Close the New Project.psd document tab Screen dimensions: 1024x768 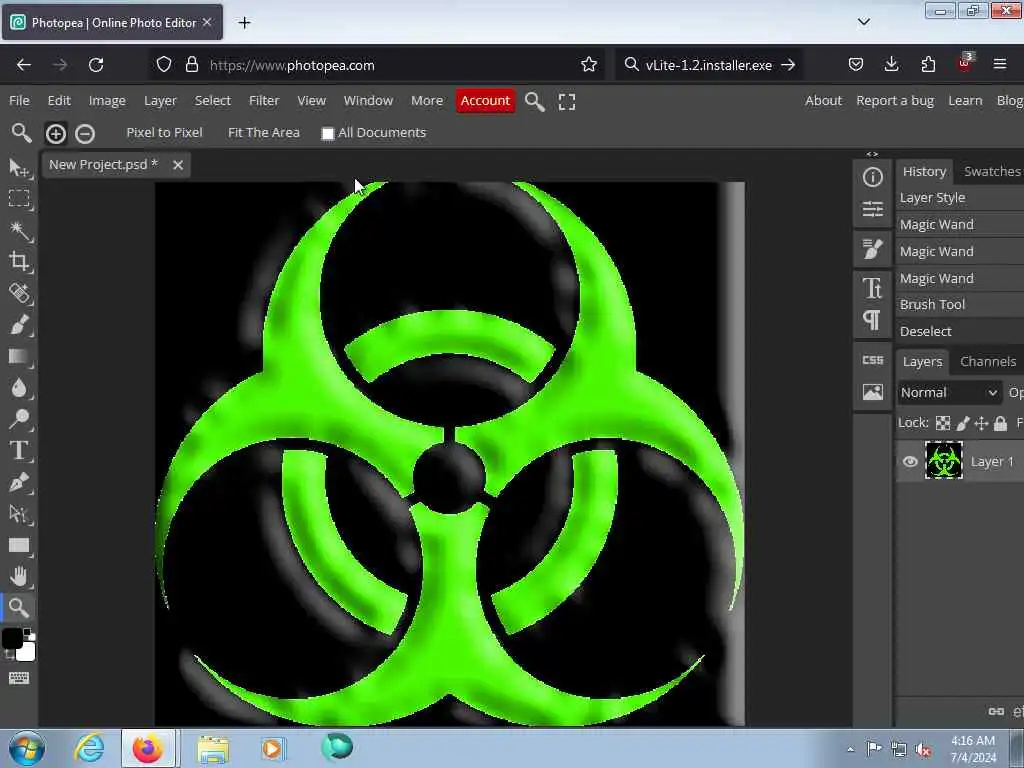178,165
